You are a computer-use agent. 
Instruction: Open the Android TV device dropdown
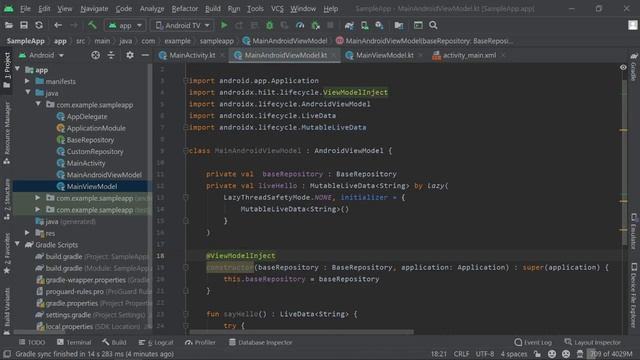click(182, 25)
